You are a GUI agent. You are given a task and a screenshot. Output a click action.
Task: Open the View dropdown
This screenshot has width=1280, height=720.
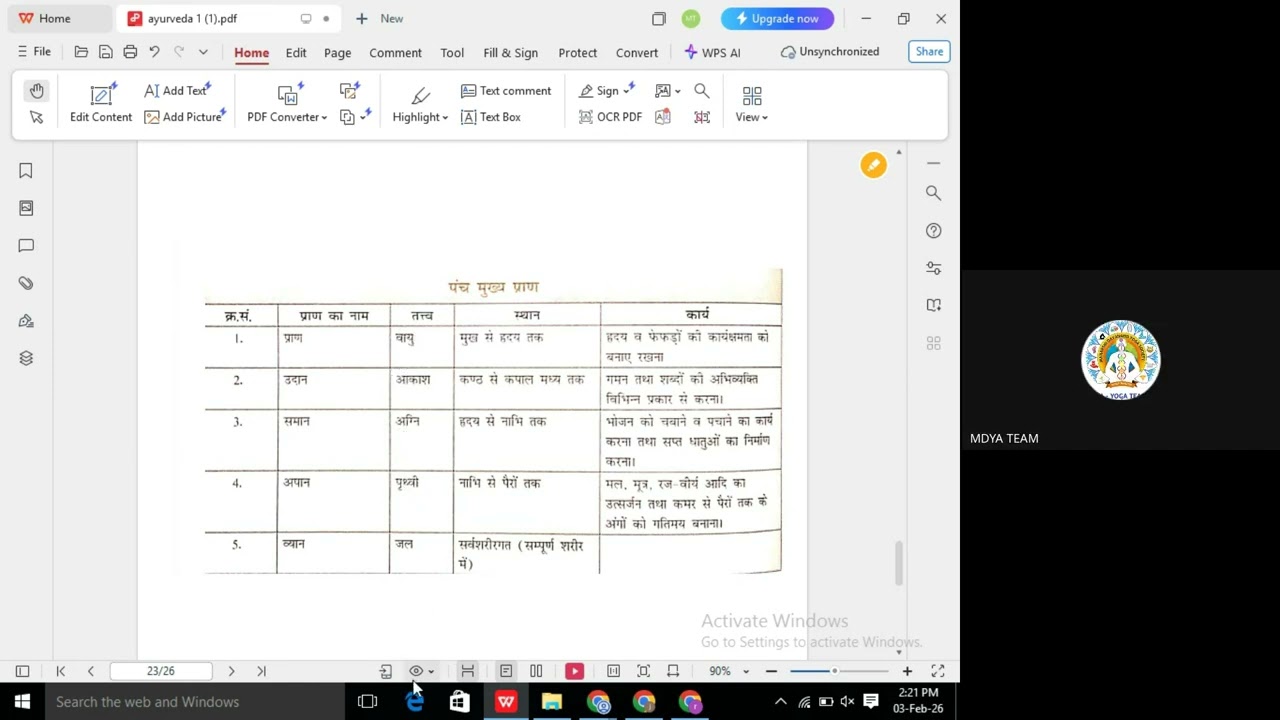tap(752, 103)
